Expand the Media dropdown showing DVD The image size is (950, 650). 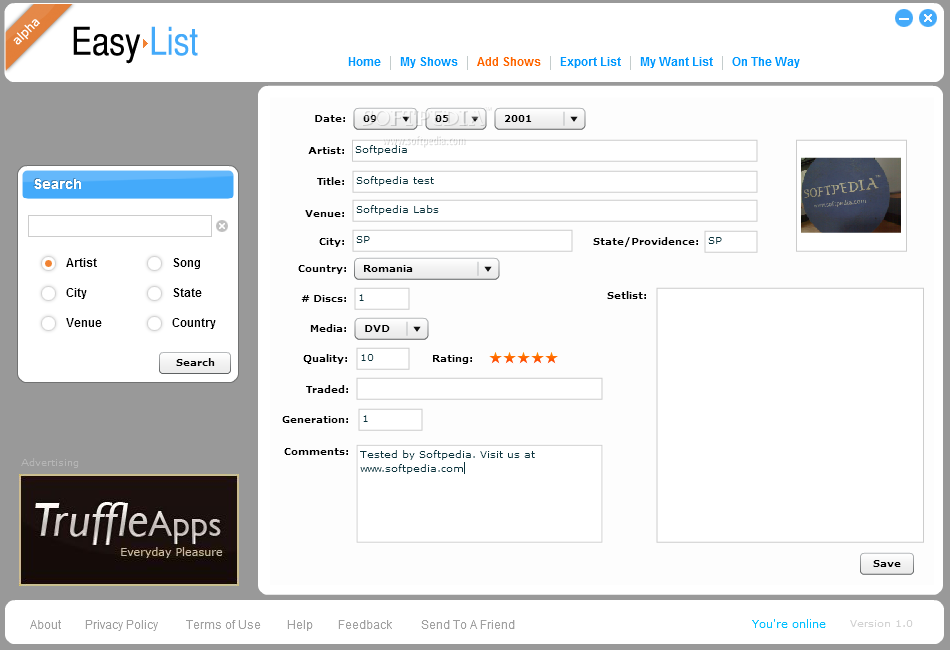point(391,329)
